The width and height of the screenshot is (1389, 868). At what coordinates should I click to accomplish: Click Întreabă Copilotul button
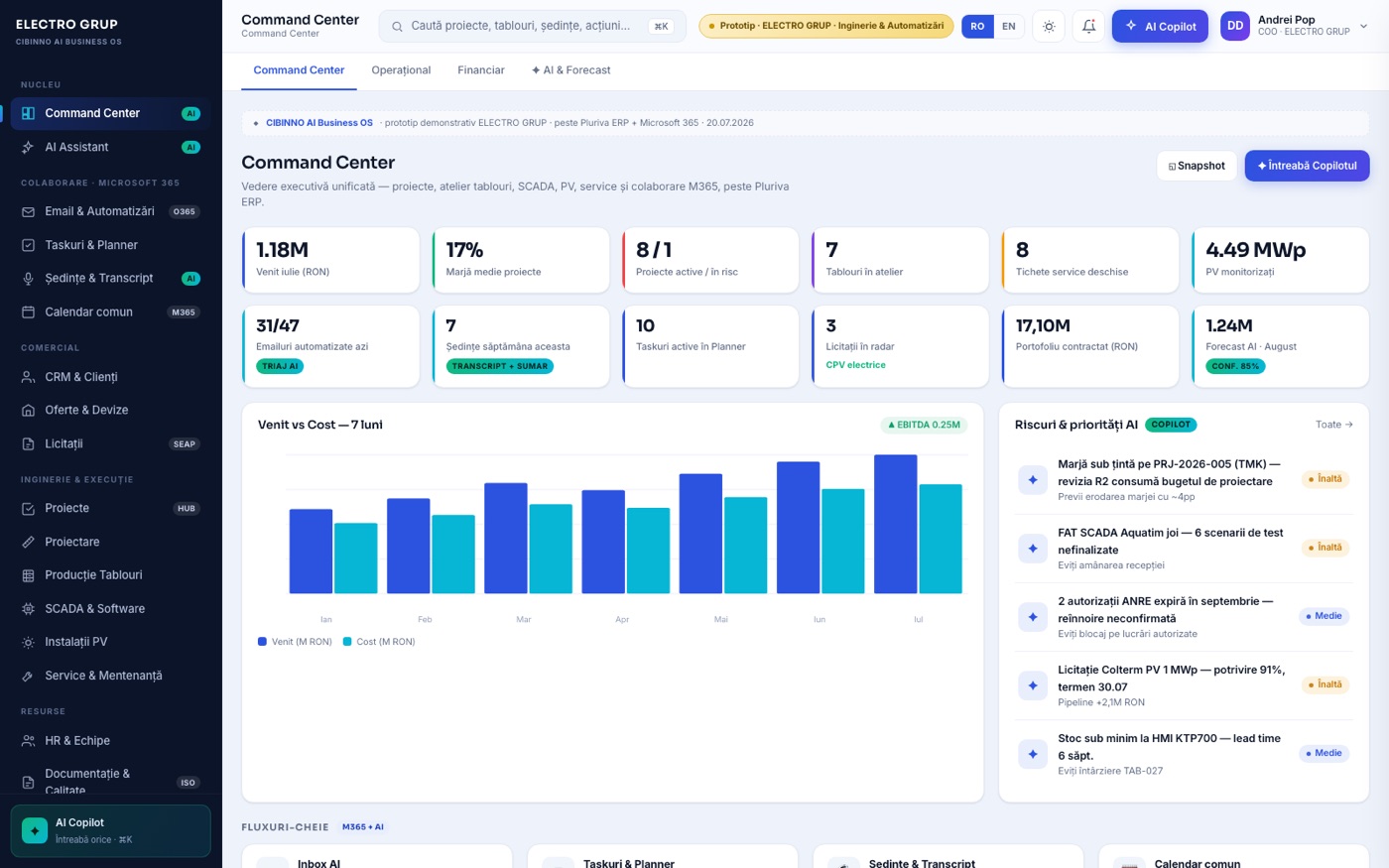point(1307,166)
